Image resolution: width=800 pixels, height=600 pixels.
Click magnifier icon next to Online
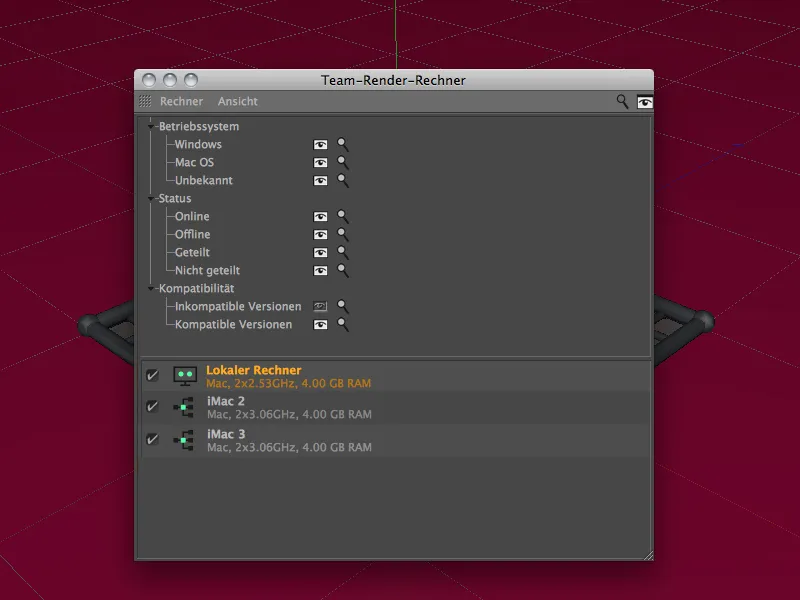[x=343, y=217]
